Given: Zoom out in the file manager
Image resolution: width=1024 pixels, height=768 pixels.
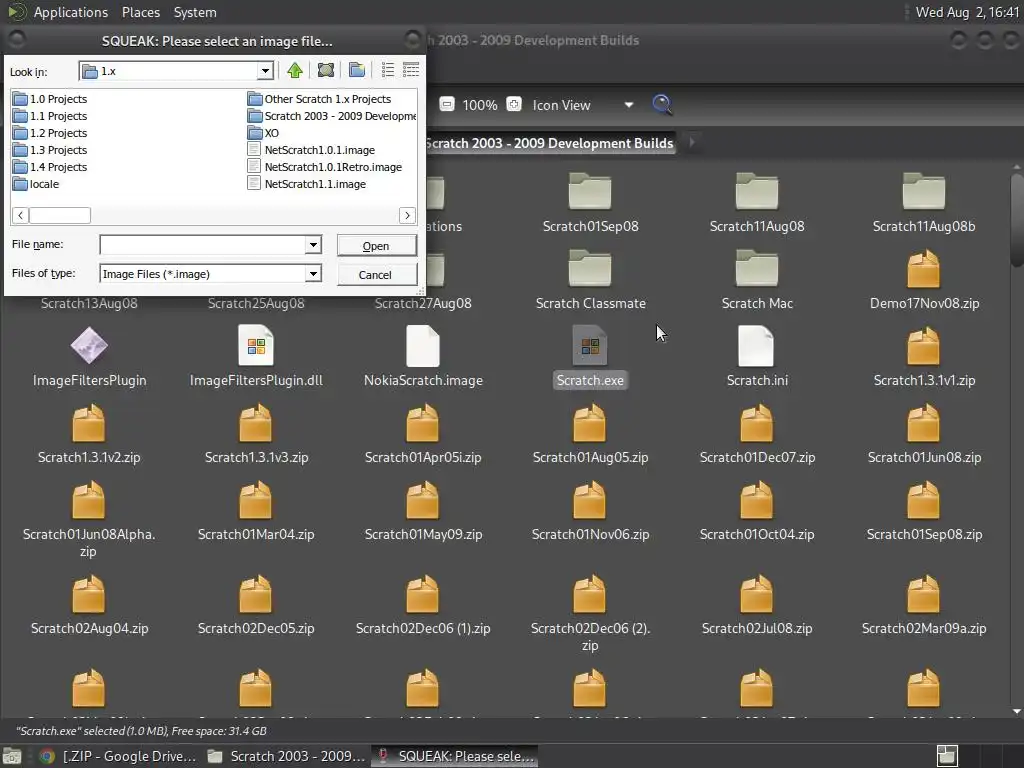Looking at the screenshot, I should [x=447, y=104].
